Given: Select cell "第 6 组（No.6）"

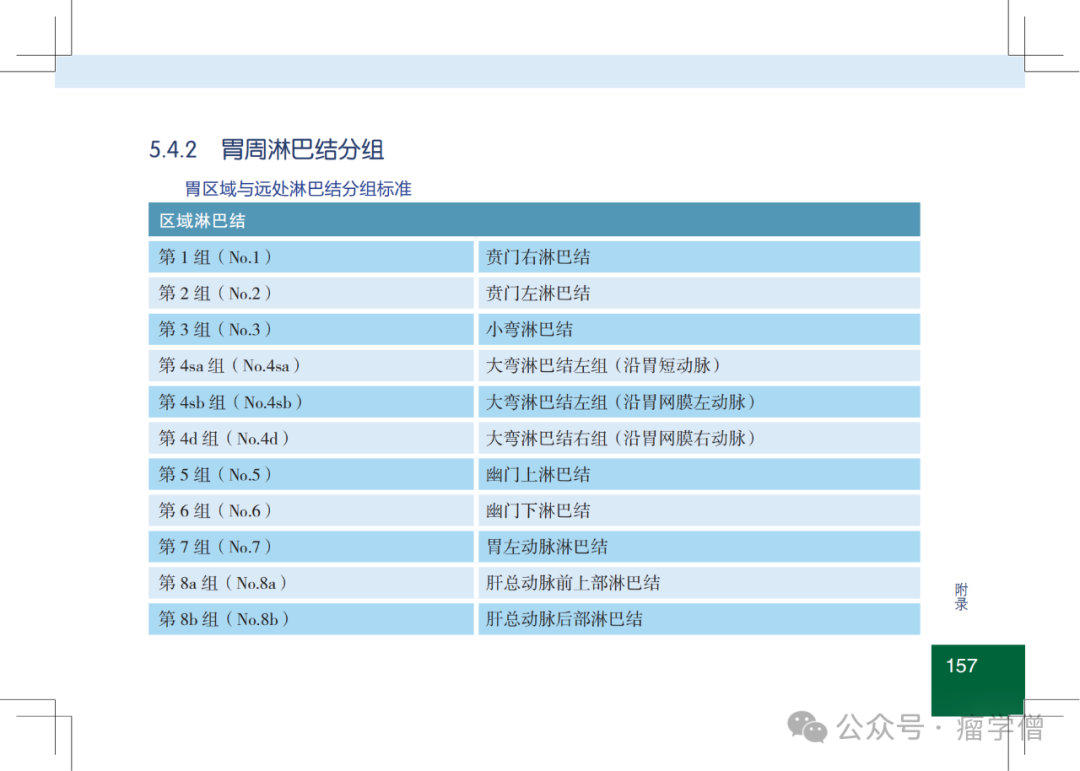Looking at the screenshot, I should [311, 511].
